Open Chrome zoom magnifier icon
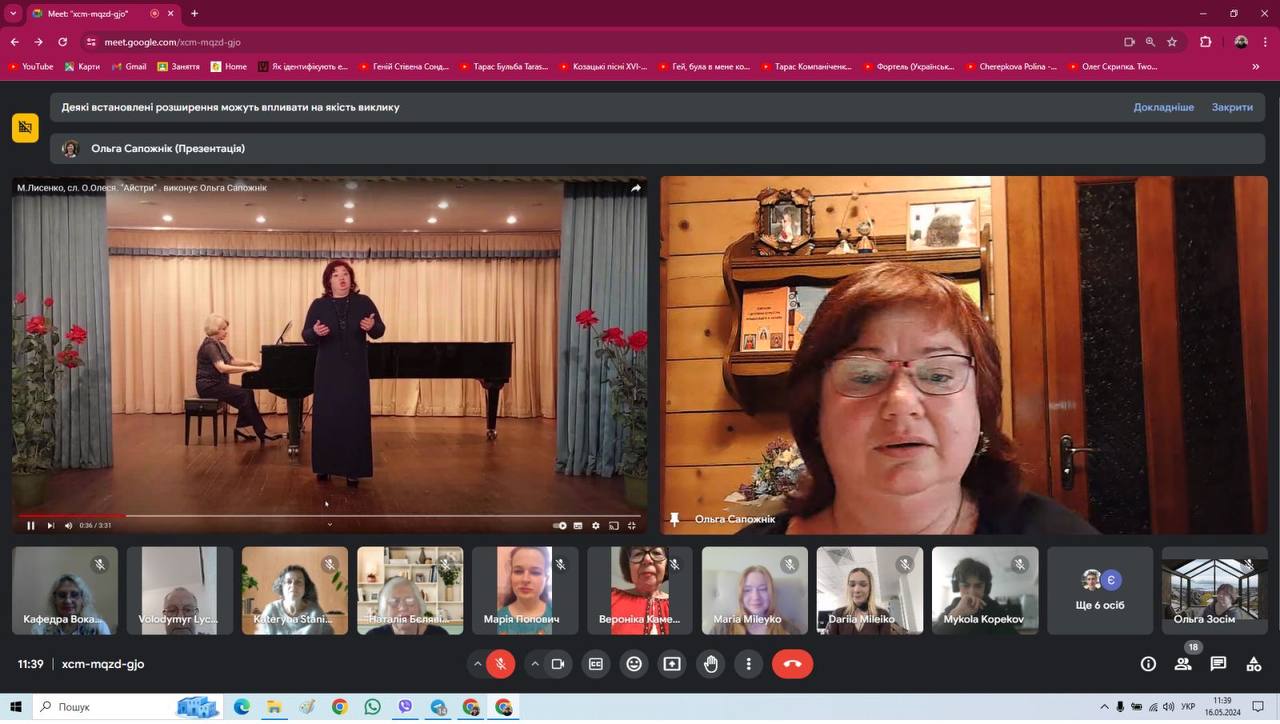Viewport: 1280px width, 724px height. (x=1150, y=42)
